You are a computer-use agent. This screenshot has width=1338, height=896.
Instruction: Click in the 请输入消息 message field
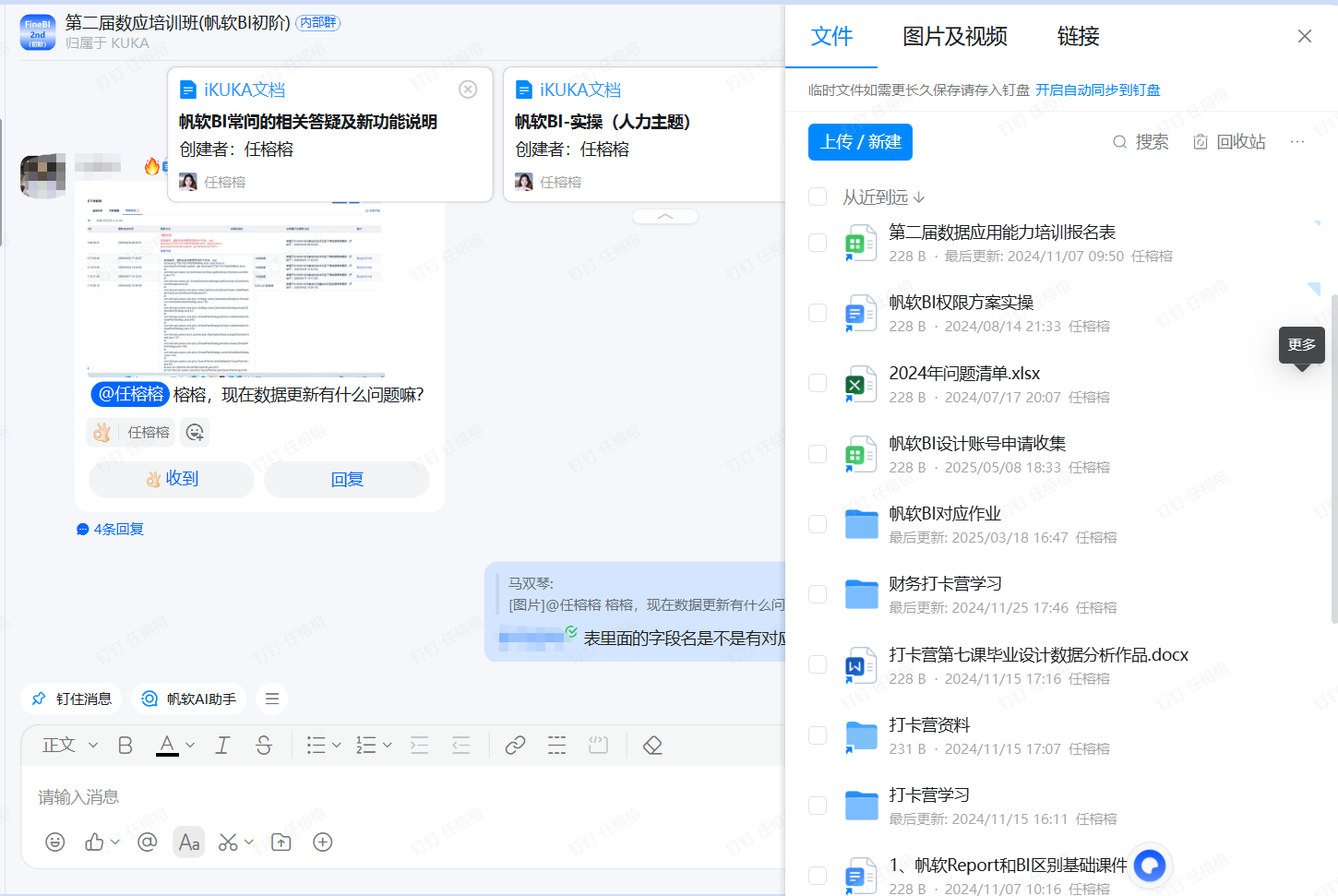click(369, 797)
